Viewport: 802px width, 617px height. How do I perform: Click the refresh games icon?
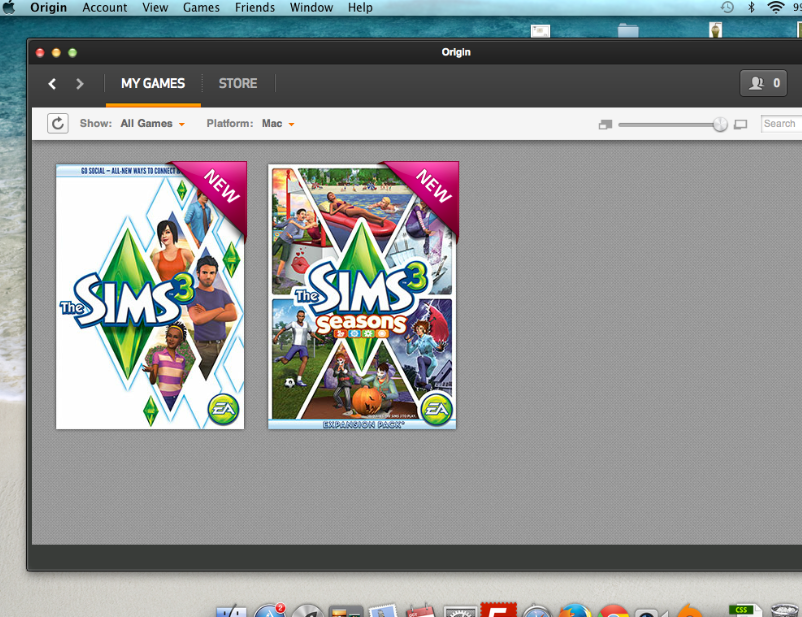(58, 123)
